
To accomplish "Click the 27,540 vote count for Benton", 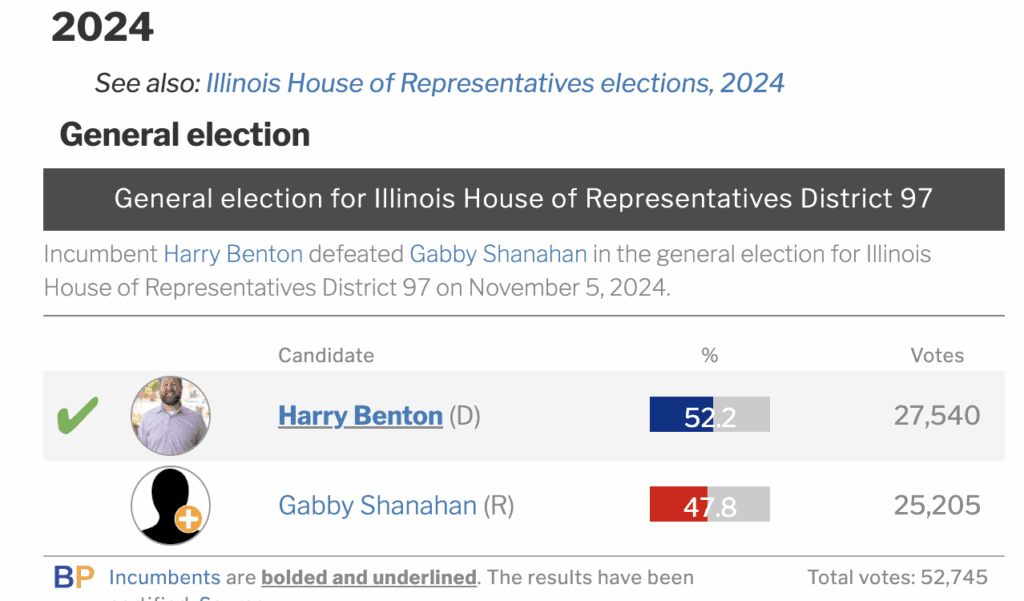I will point(937,416).
